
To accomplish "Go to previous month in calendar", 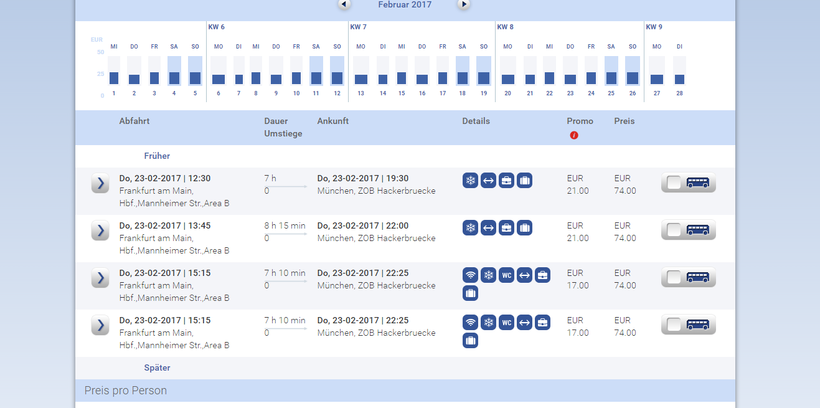I will (x=345, y=5).
